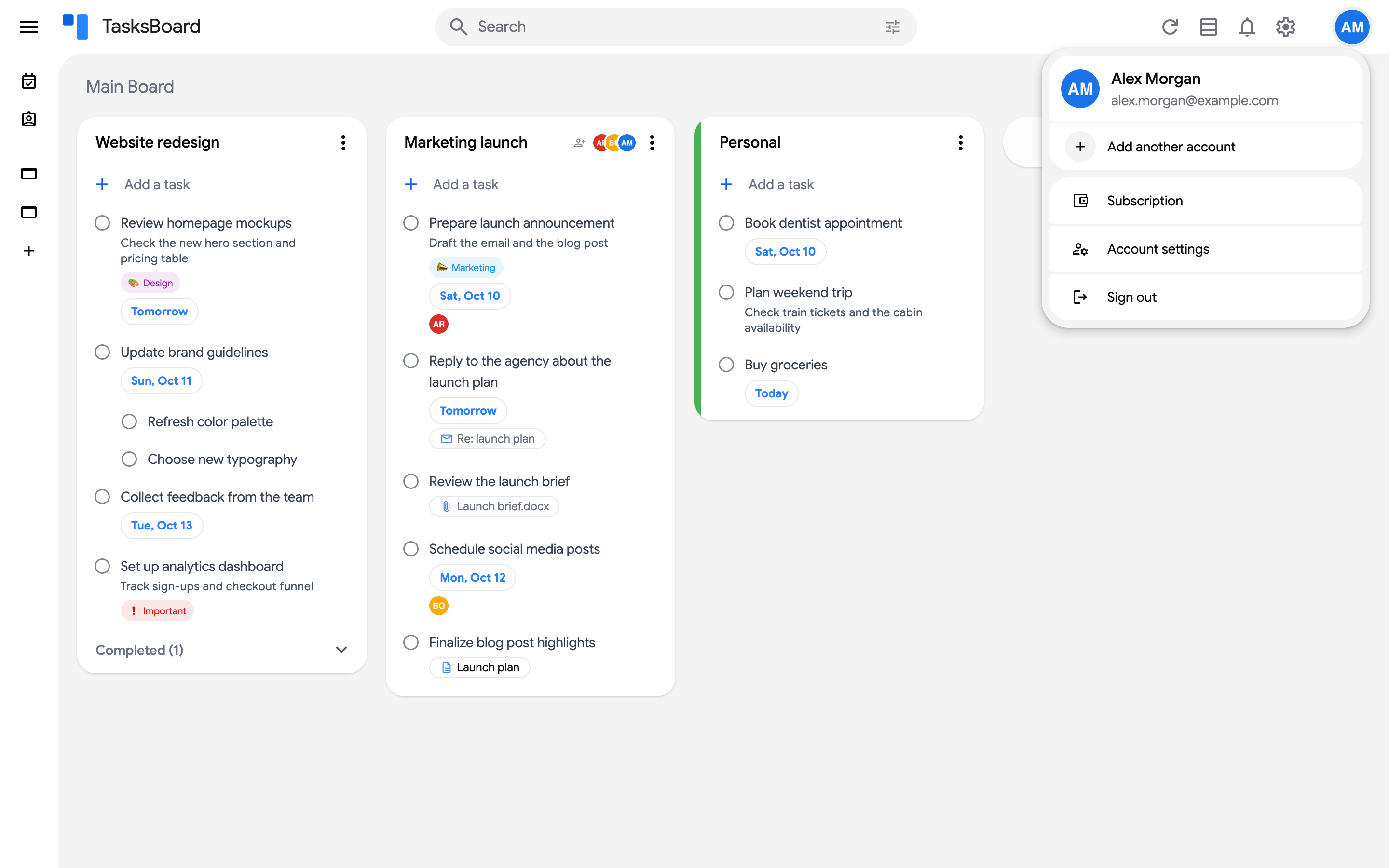
Task: Click the share people icon on Marketing launch
Action: tap(579, 142)
